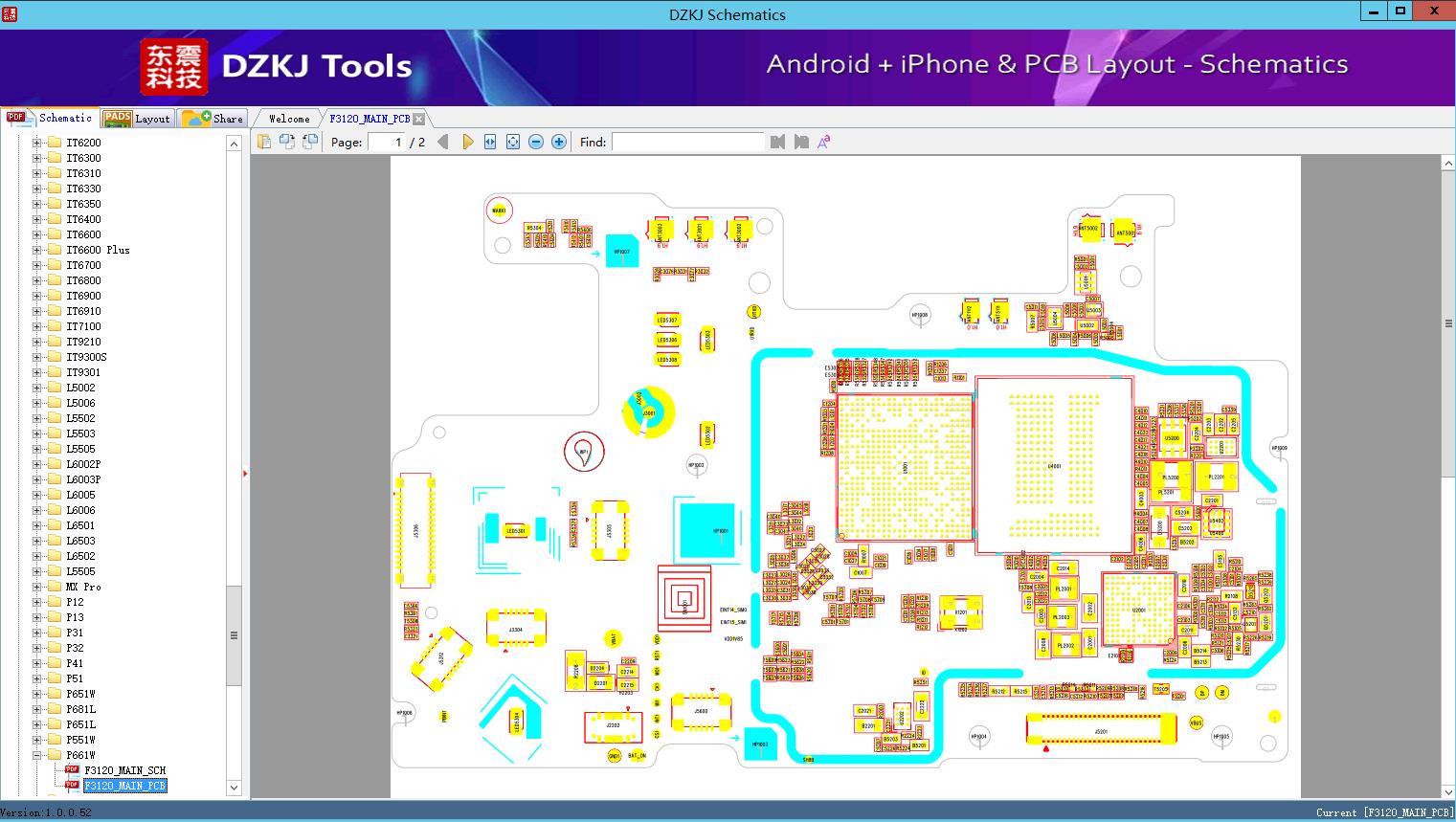Image resolution: width=1456 pixels, height=822 pixels.
Task: Click the tree panel scrollbar thumb
Action: point(234,635)
